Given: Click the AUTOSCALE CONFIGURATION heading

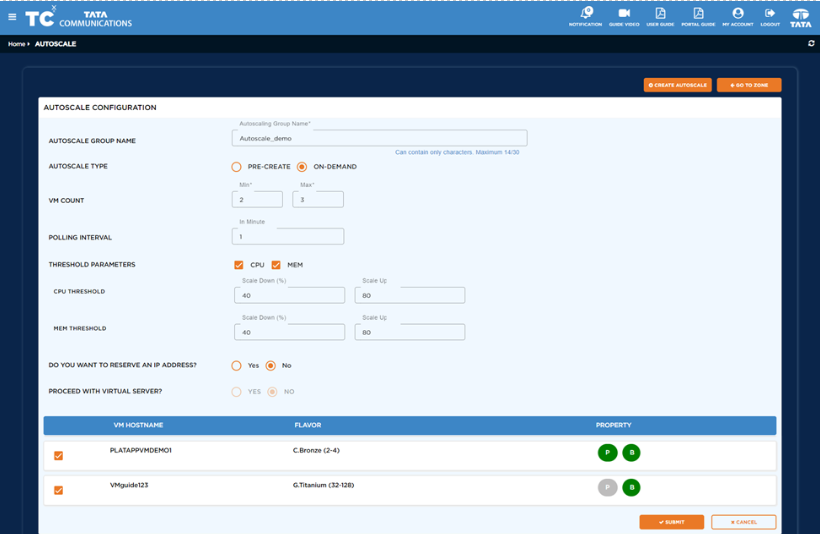Looking at the screenshot, I should click(x=100, y=107).
